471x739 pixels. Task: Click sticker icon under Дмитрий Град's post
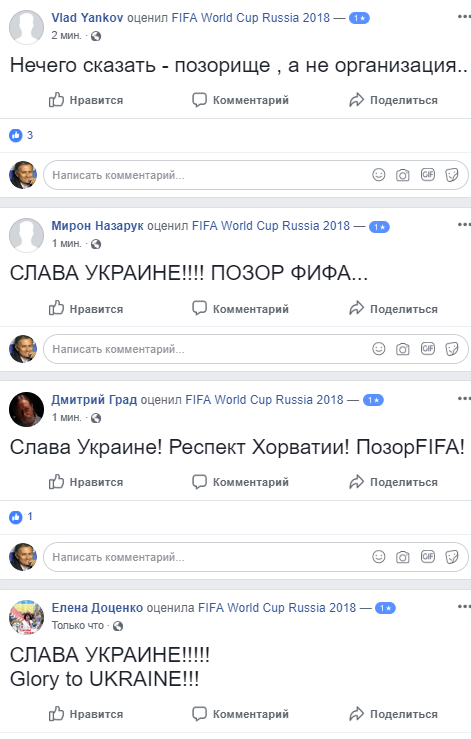point(452,557)
